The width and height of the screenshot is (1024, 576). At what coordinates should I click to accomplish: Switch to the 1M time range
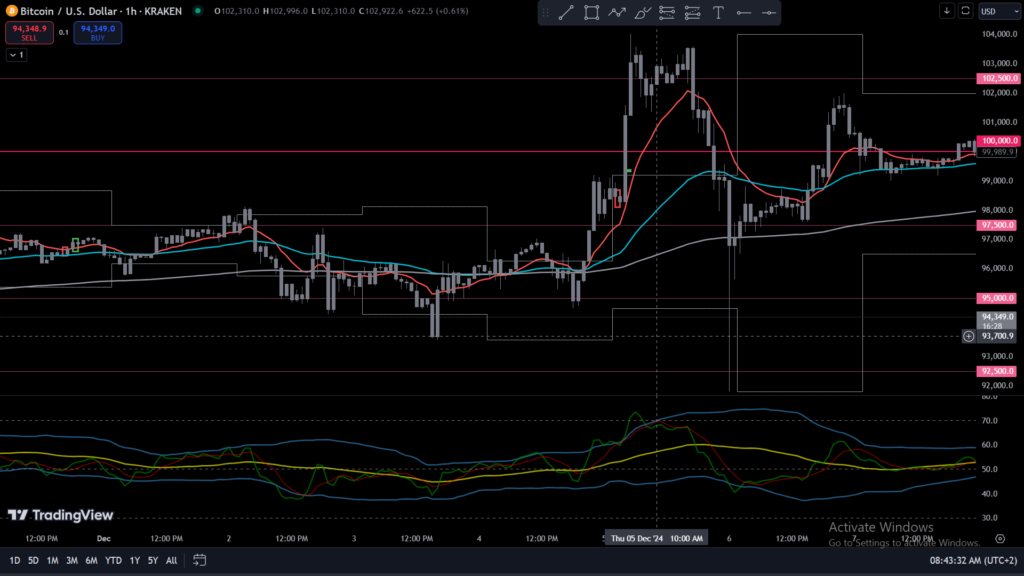point(52,560)
